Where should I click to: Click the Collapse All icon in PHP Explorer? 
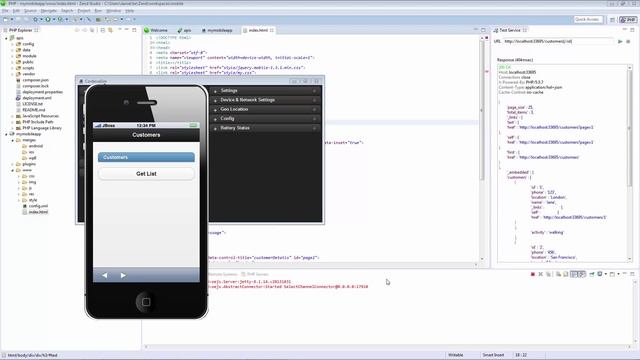click(103, 30)
